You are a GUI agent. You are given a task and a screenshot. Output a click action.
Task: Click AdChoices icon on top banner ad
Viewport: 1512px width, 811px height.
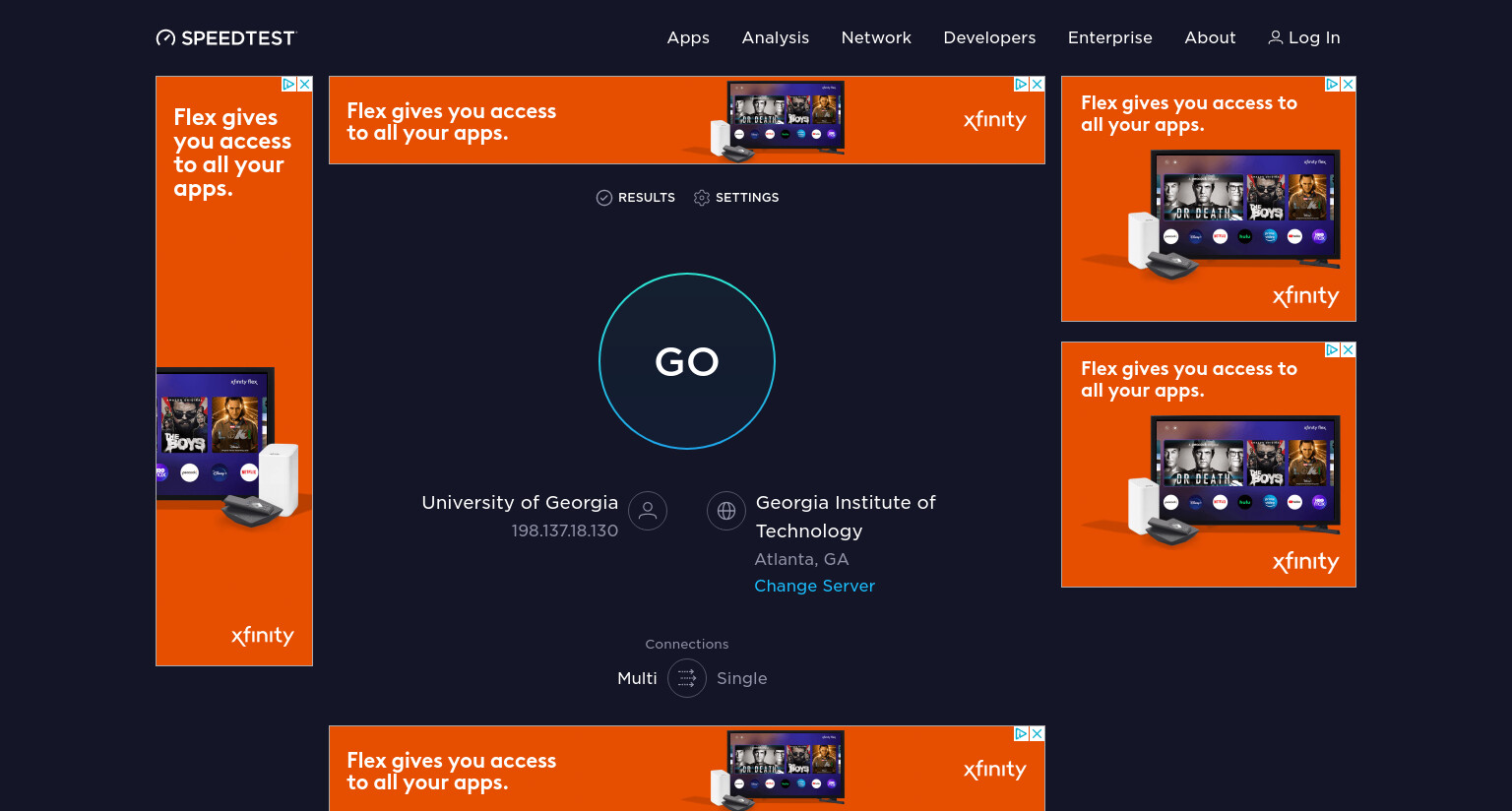click(1022, 85)
